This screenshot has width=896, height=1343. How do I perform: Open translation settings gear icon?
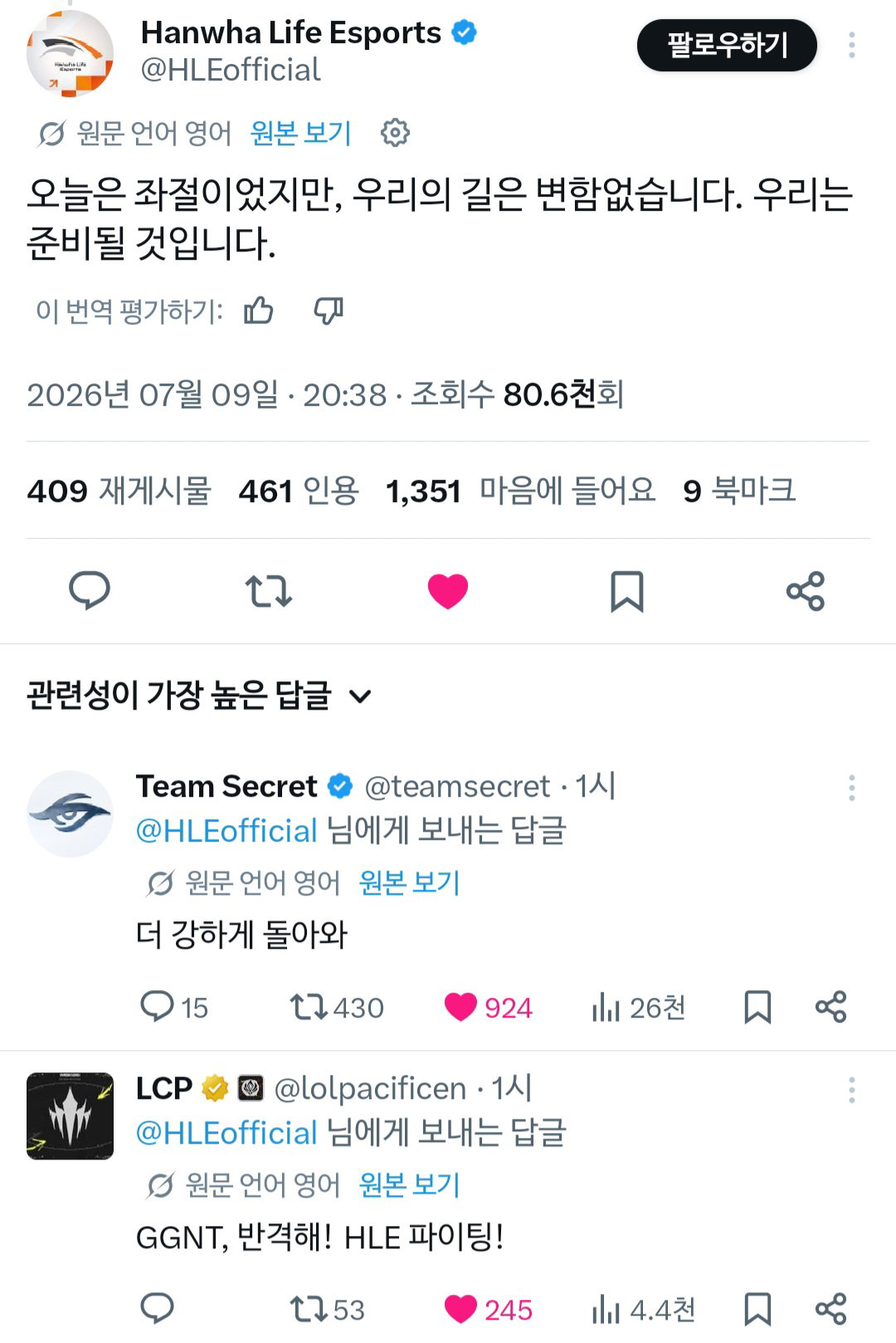point(395,133)
